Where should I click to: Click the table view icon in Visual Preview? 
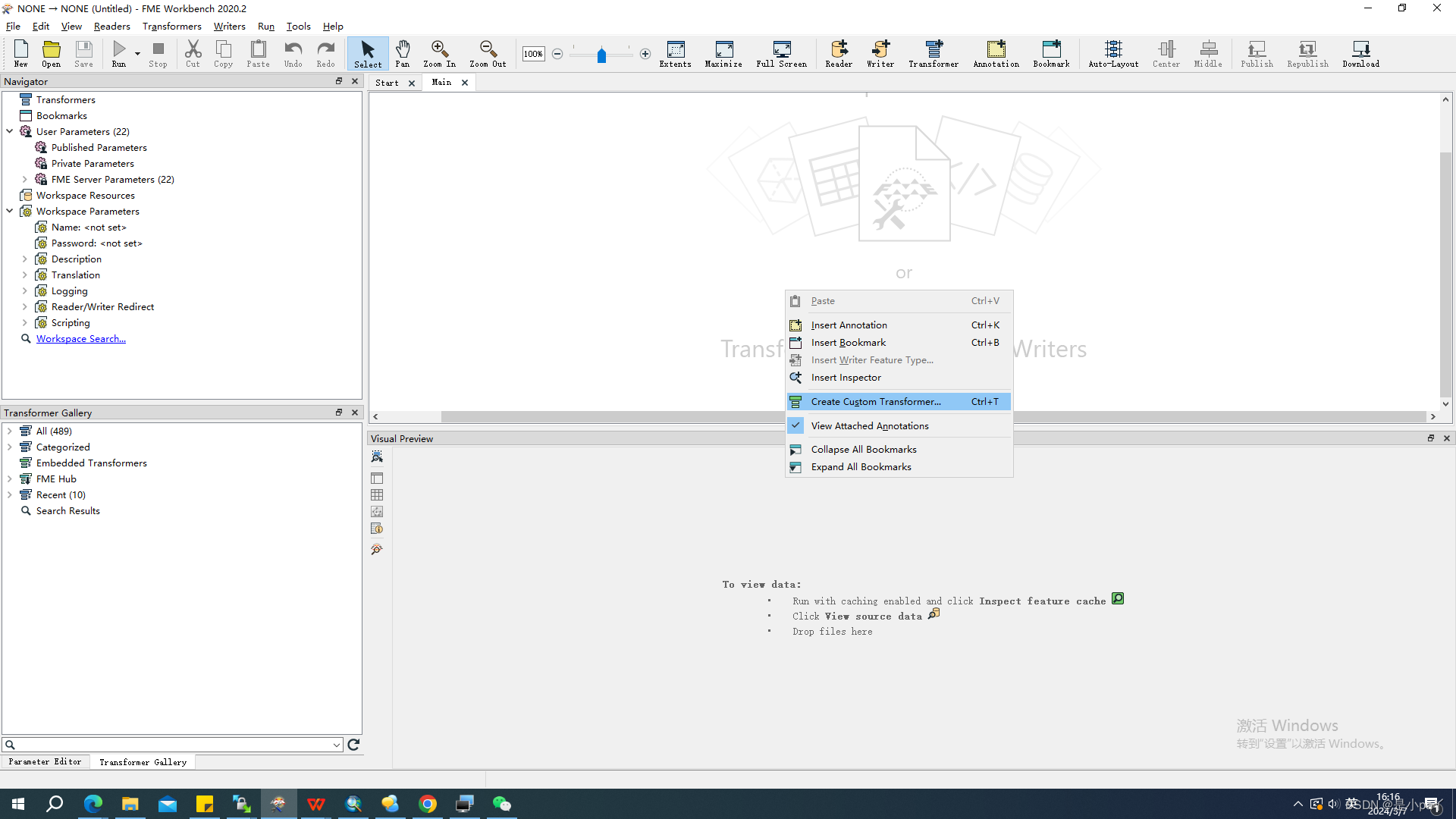click(377, 495)
